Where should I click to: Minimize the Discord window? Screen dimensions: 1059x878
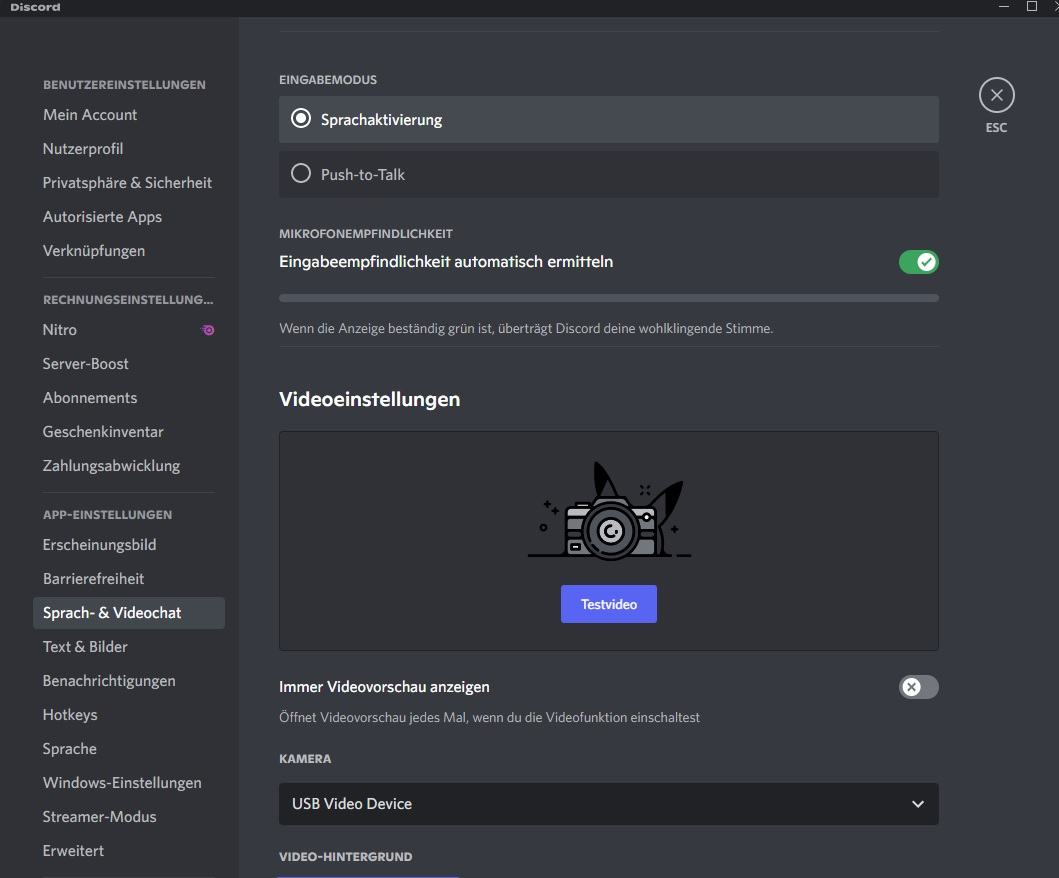click(1004, 7)
